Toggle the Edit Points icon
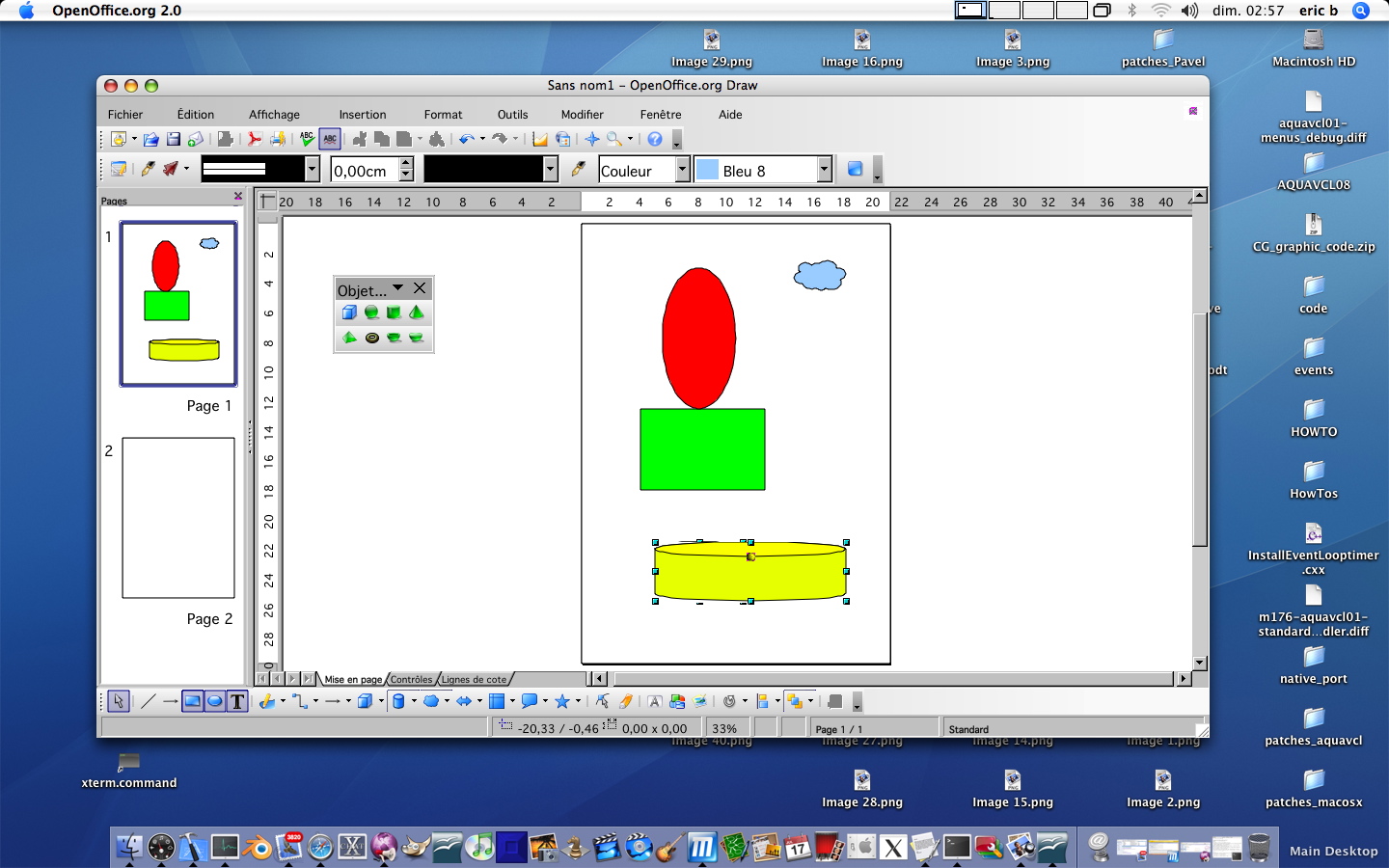The height and width of the screenshot is (868, 1389). point(602,701)
